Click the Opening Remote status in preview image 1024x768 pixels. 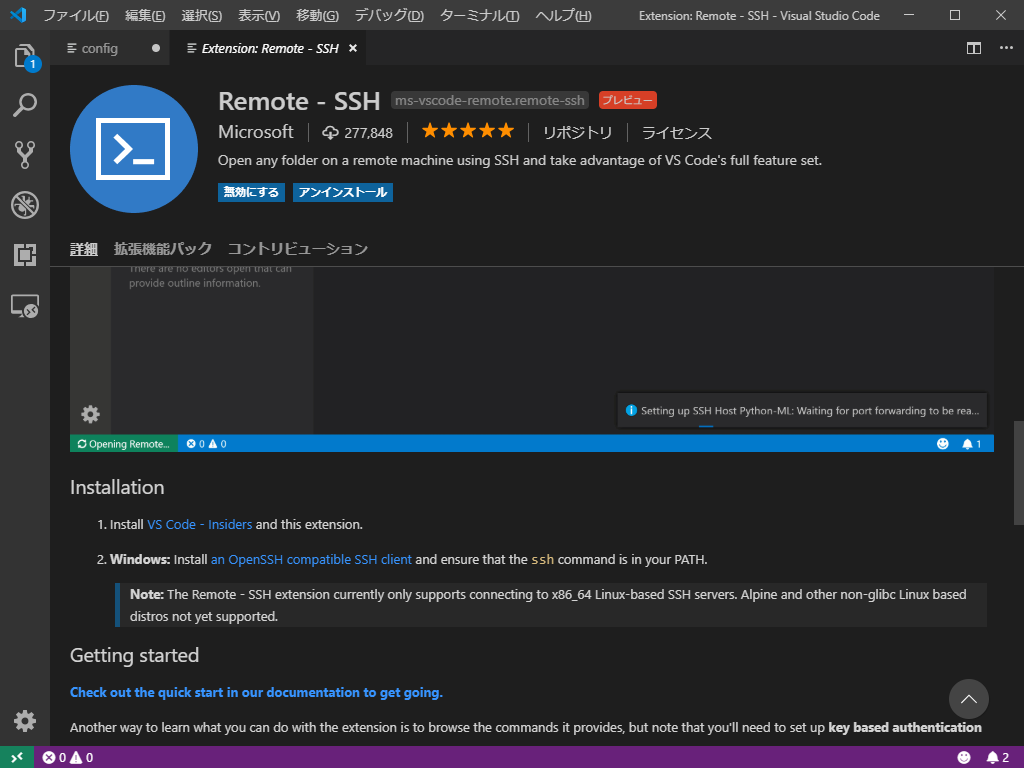[124, 444]
